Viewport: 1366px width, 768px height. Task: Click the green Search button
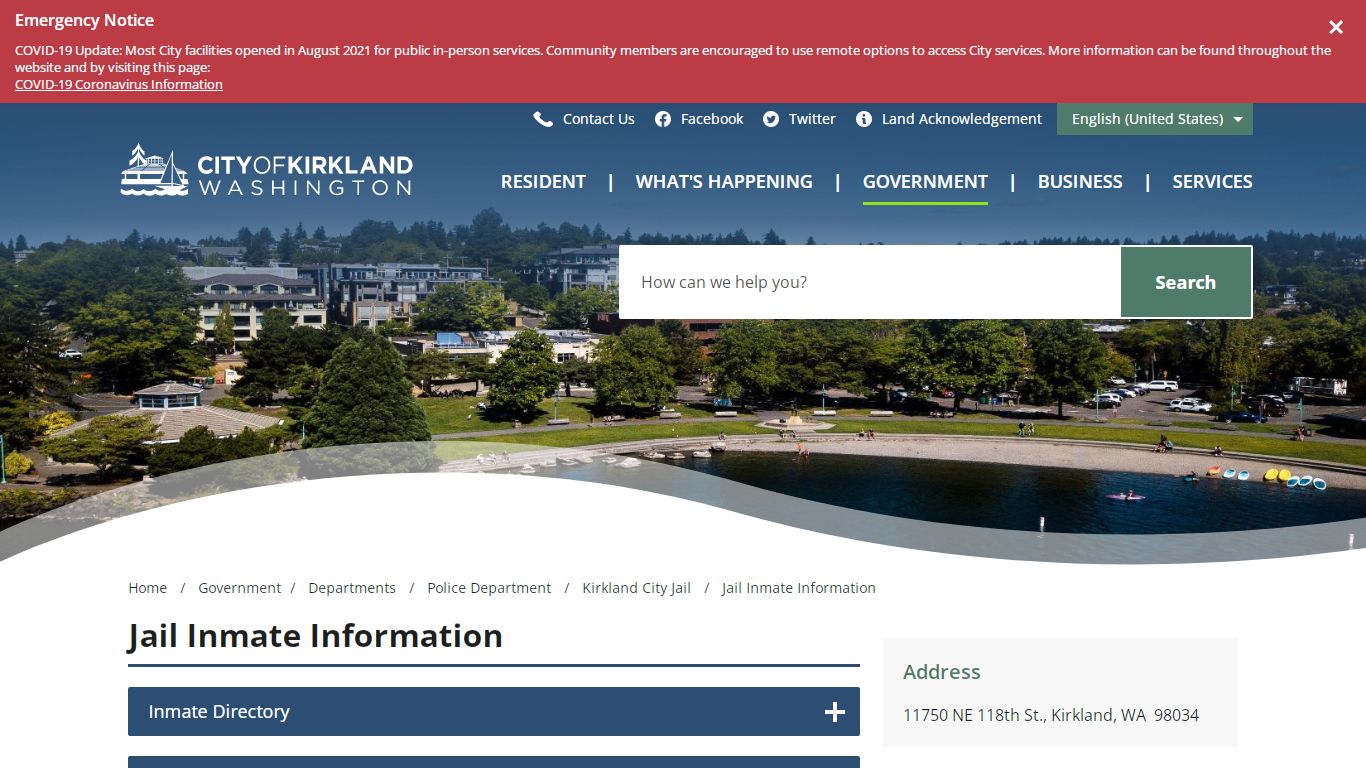click(x=1186, y=282)
